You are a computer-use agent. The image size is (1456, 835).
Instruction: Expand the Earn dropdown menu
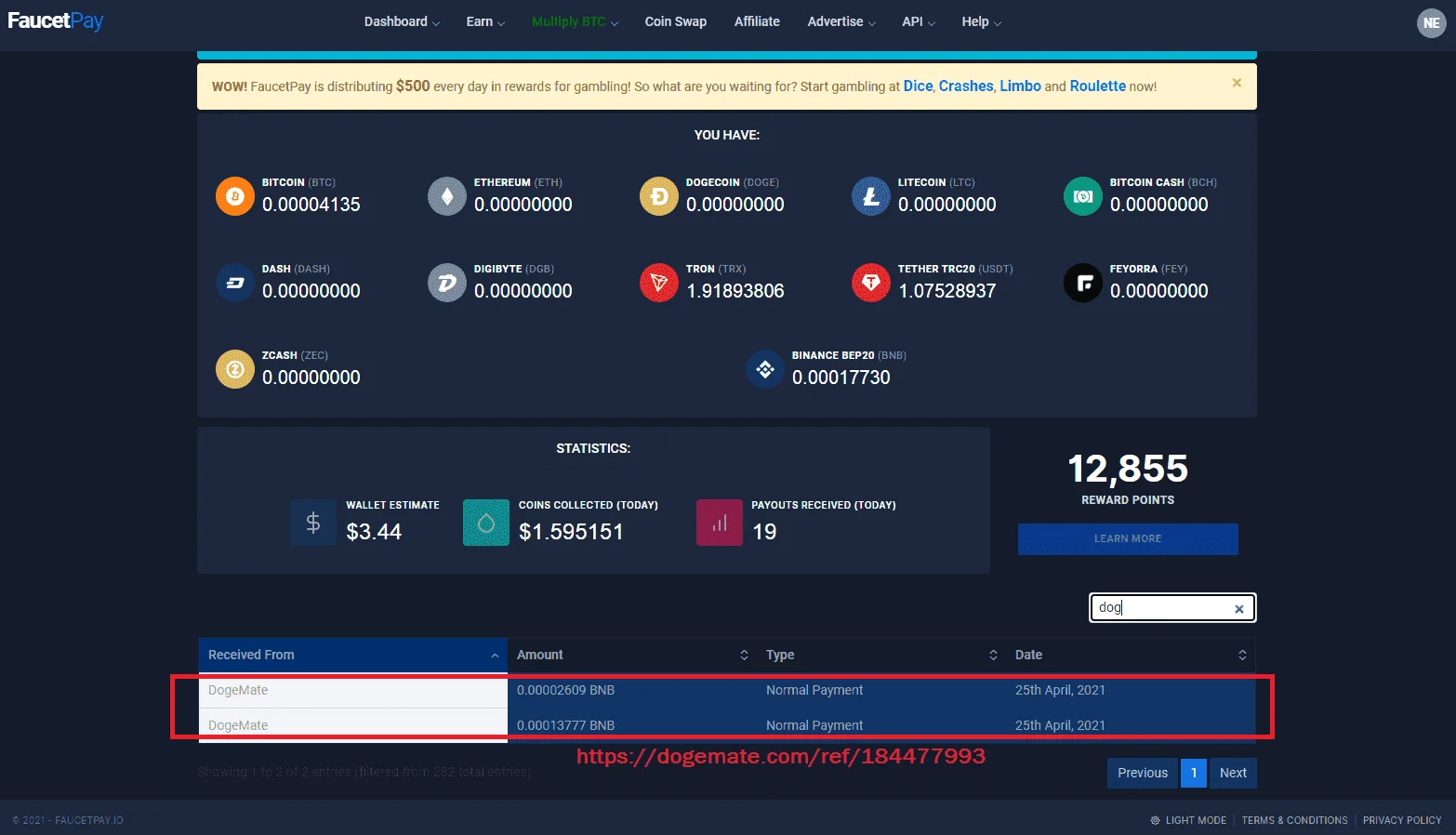[485, 21]
